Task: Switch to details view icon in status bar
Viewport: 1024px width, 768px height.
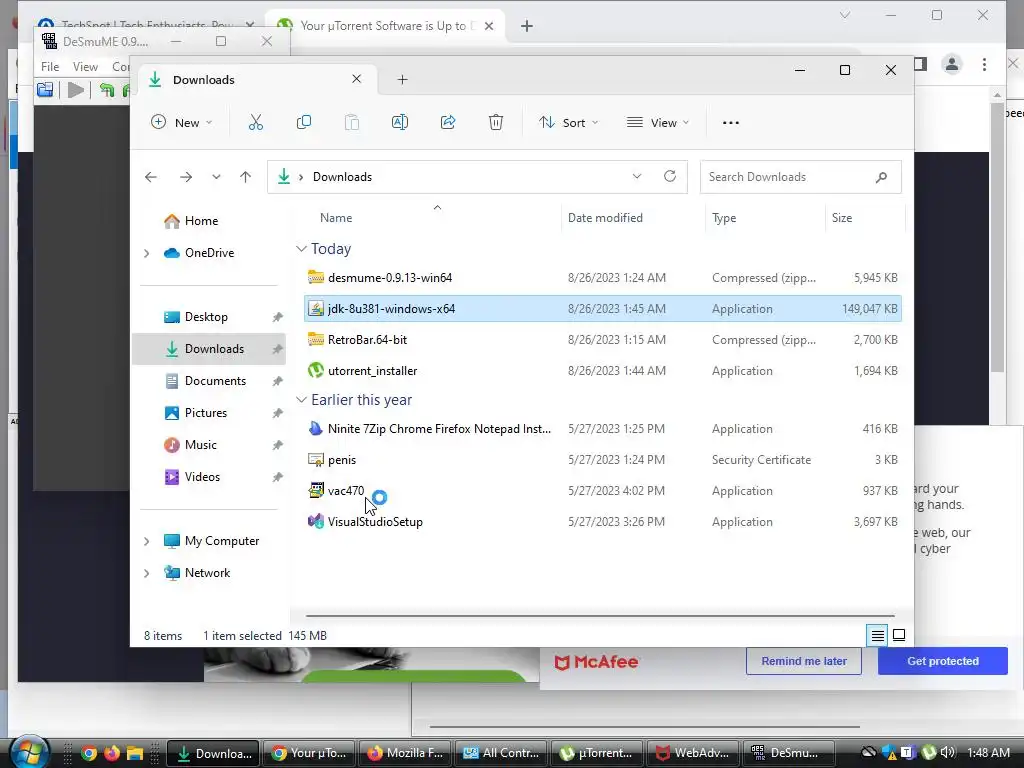Action: point(877,635)
